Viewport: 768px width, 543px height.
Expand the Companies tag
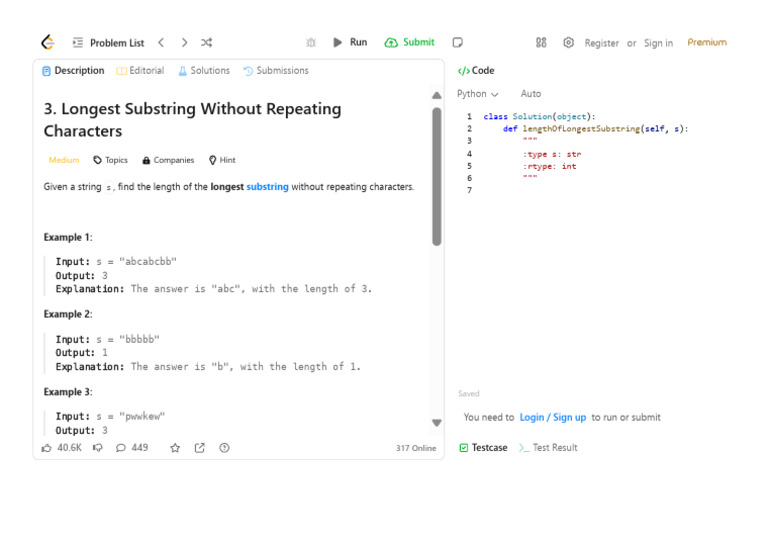168,160
